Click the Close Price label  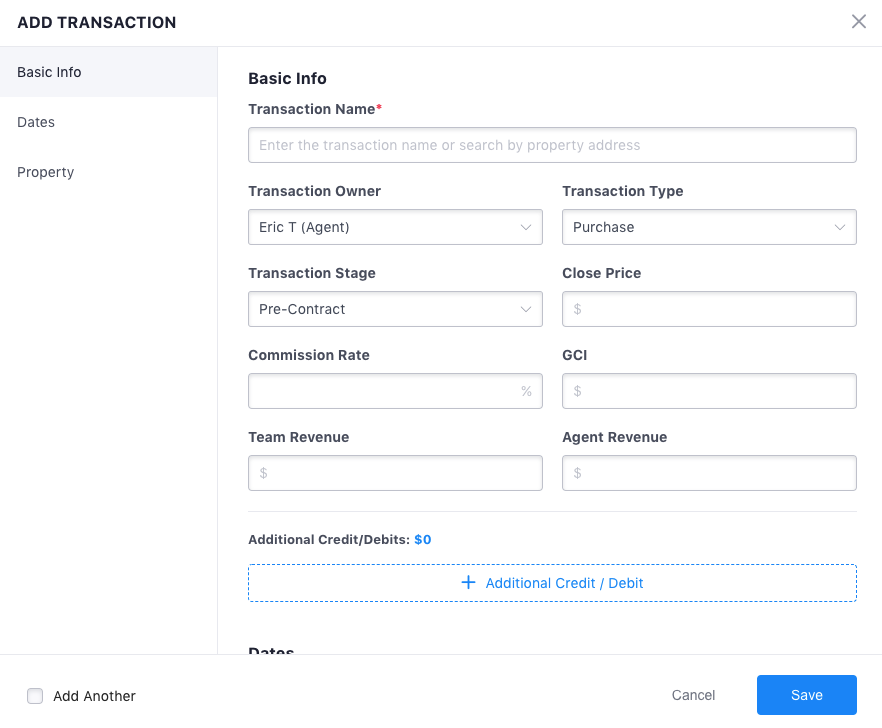[601, 273]
